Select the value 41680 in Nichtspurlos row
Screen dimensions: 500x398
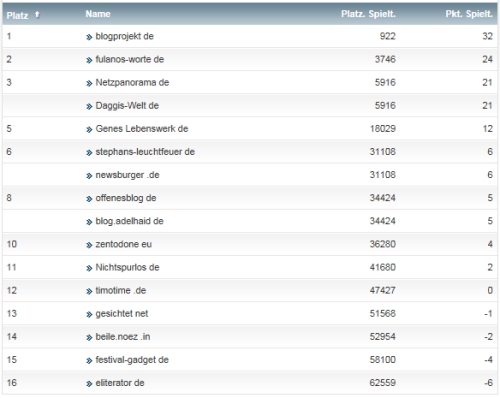tap(383, 267)
